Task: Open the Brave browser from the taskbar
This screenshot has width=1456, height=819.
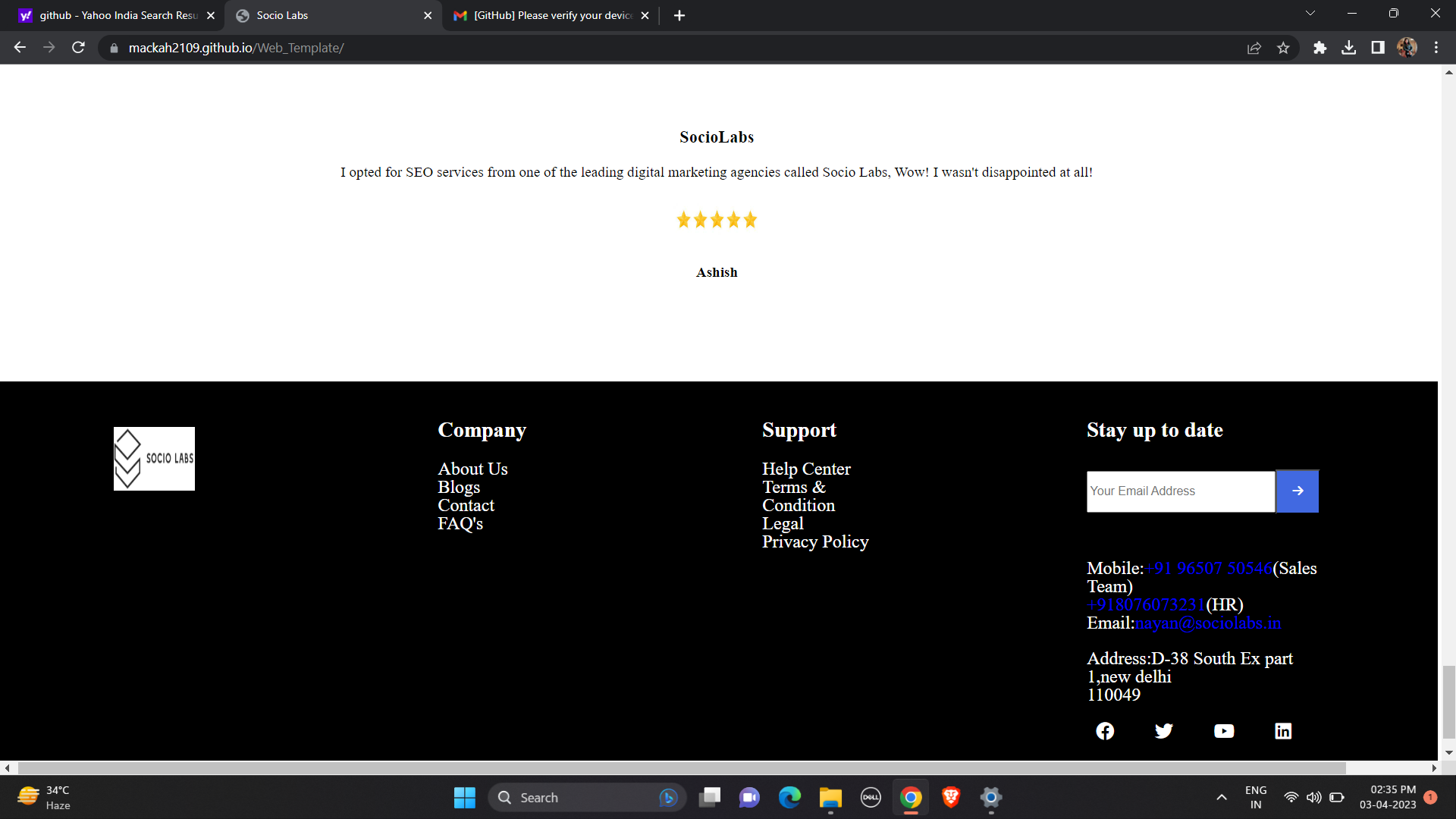Action: tap(950, 797)
